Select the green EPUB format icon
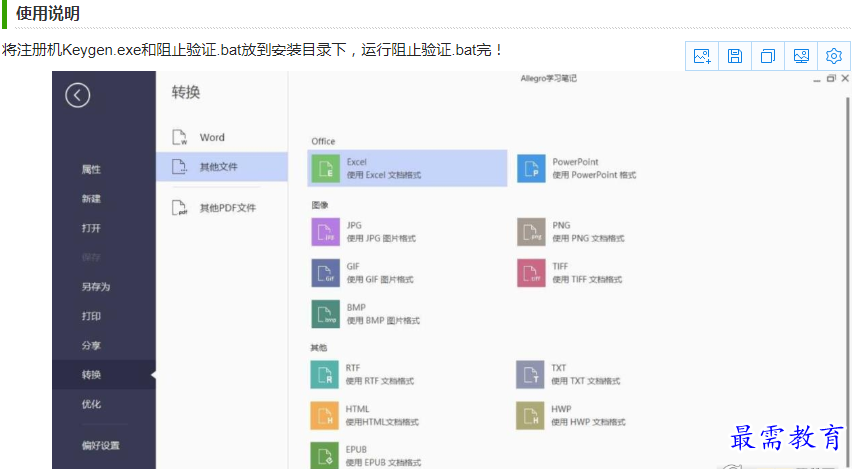The height and width of the screenshot is (469, 852). coord(324,455)
